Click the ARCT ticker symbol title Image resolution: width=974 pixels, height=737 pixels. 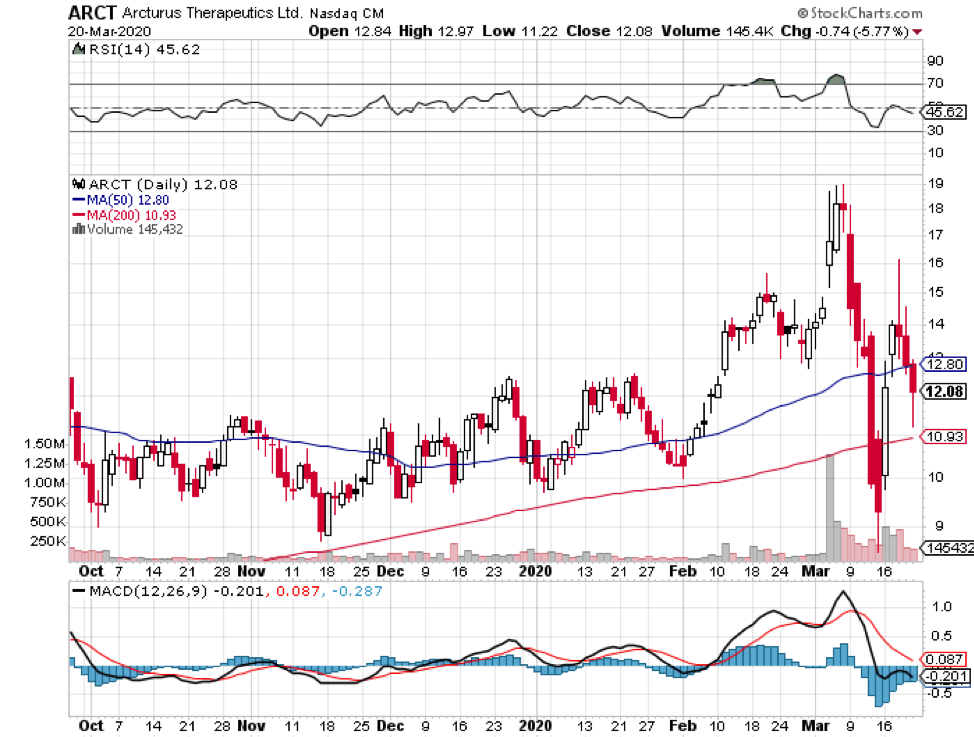pyautogui.click(x=92, y=12)
